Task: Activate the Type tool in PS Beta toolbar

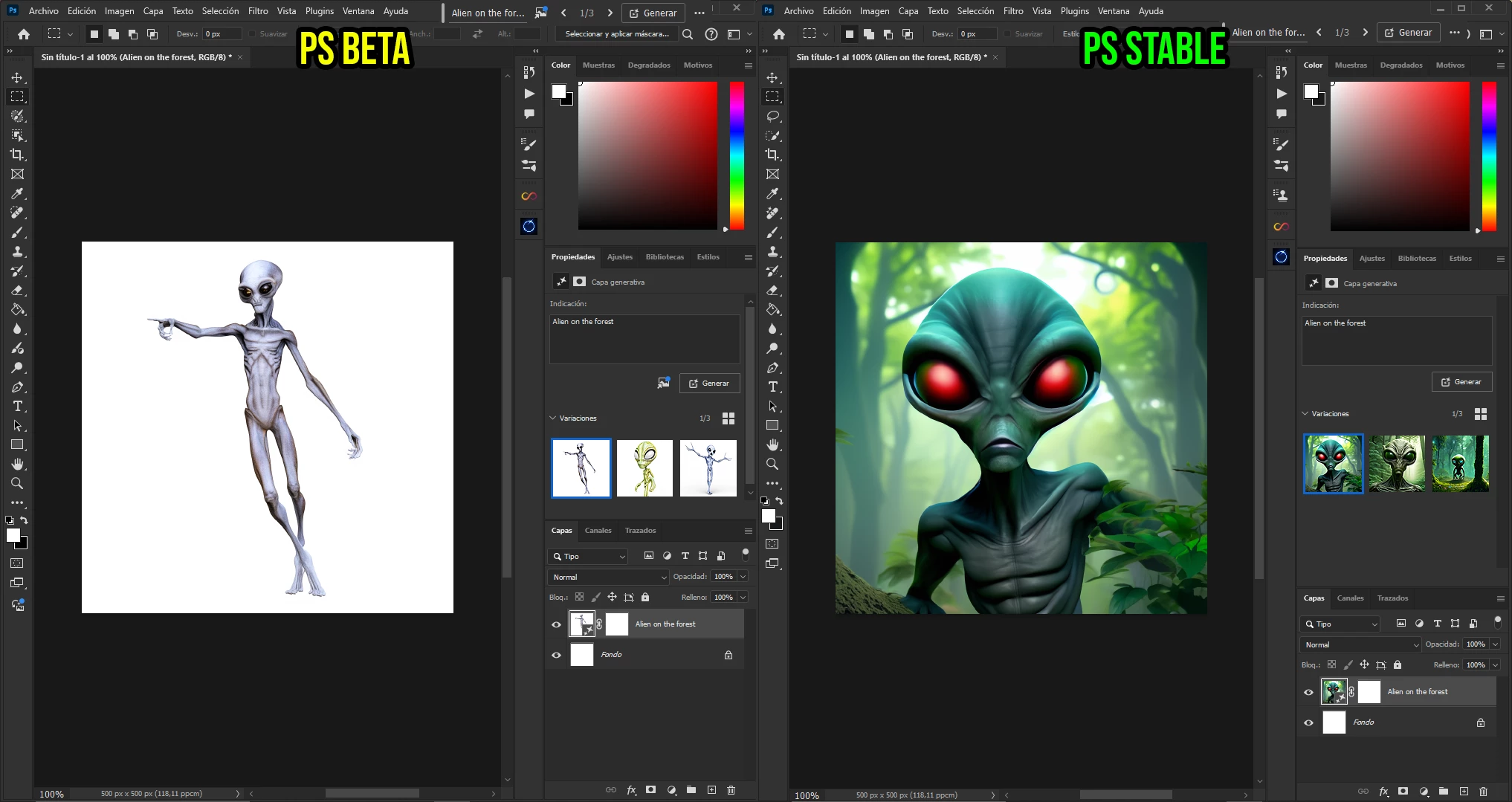Action: pyautogui.click(x=17, y=406)
